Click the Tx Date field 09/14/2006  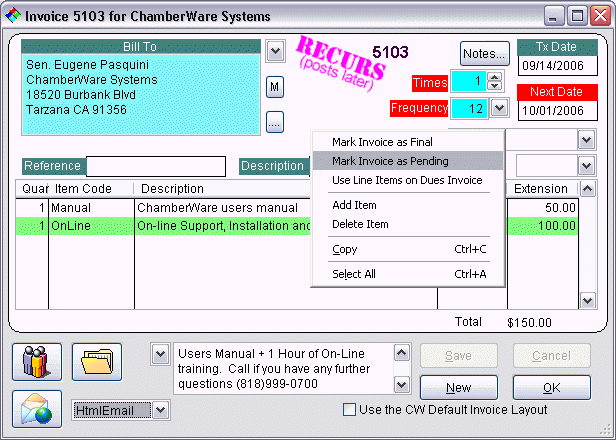[x=557, y=66]
